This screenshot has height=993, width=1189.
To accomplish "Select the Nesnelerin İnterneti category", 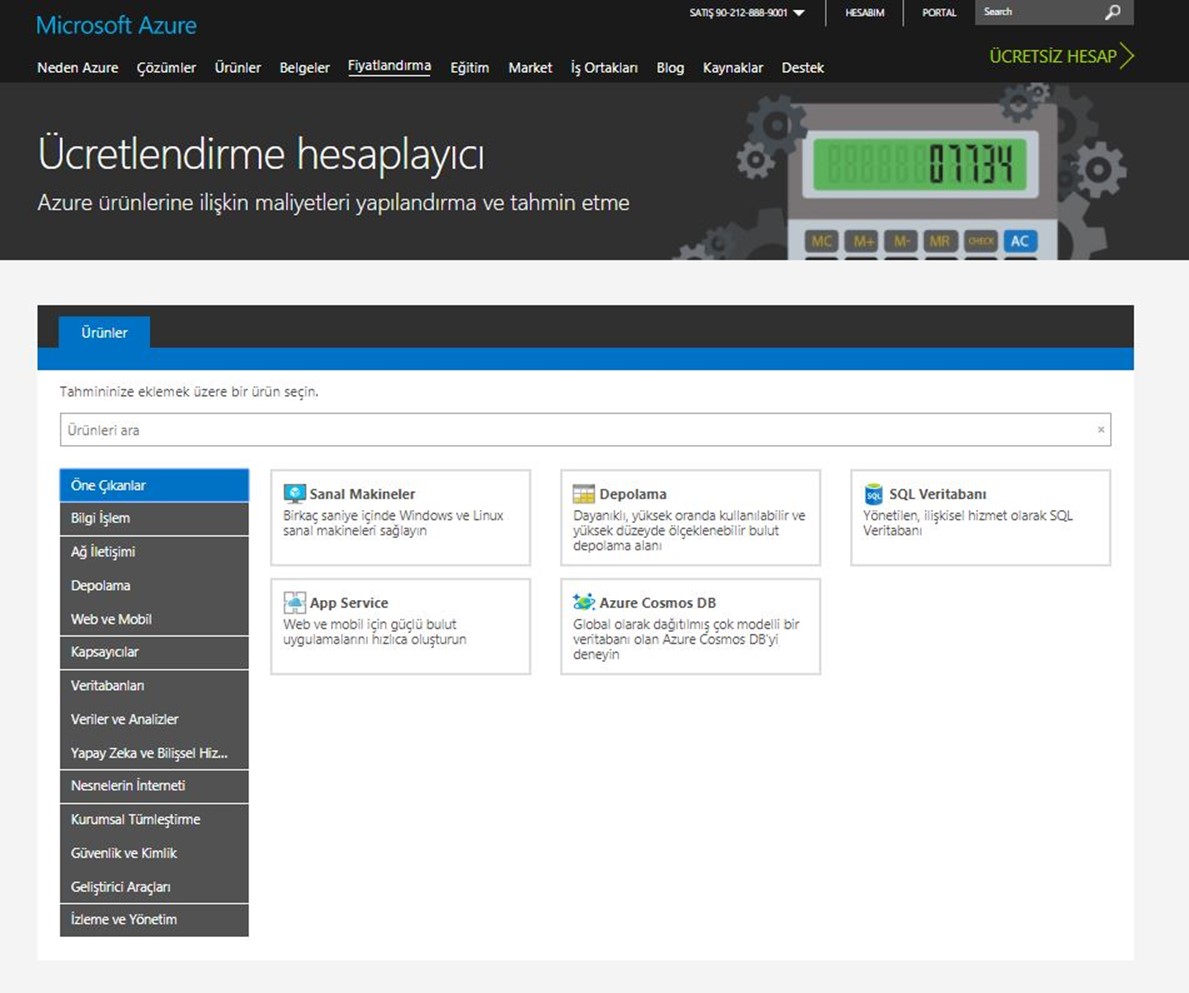I will pos(154,786).
